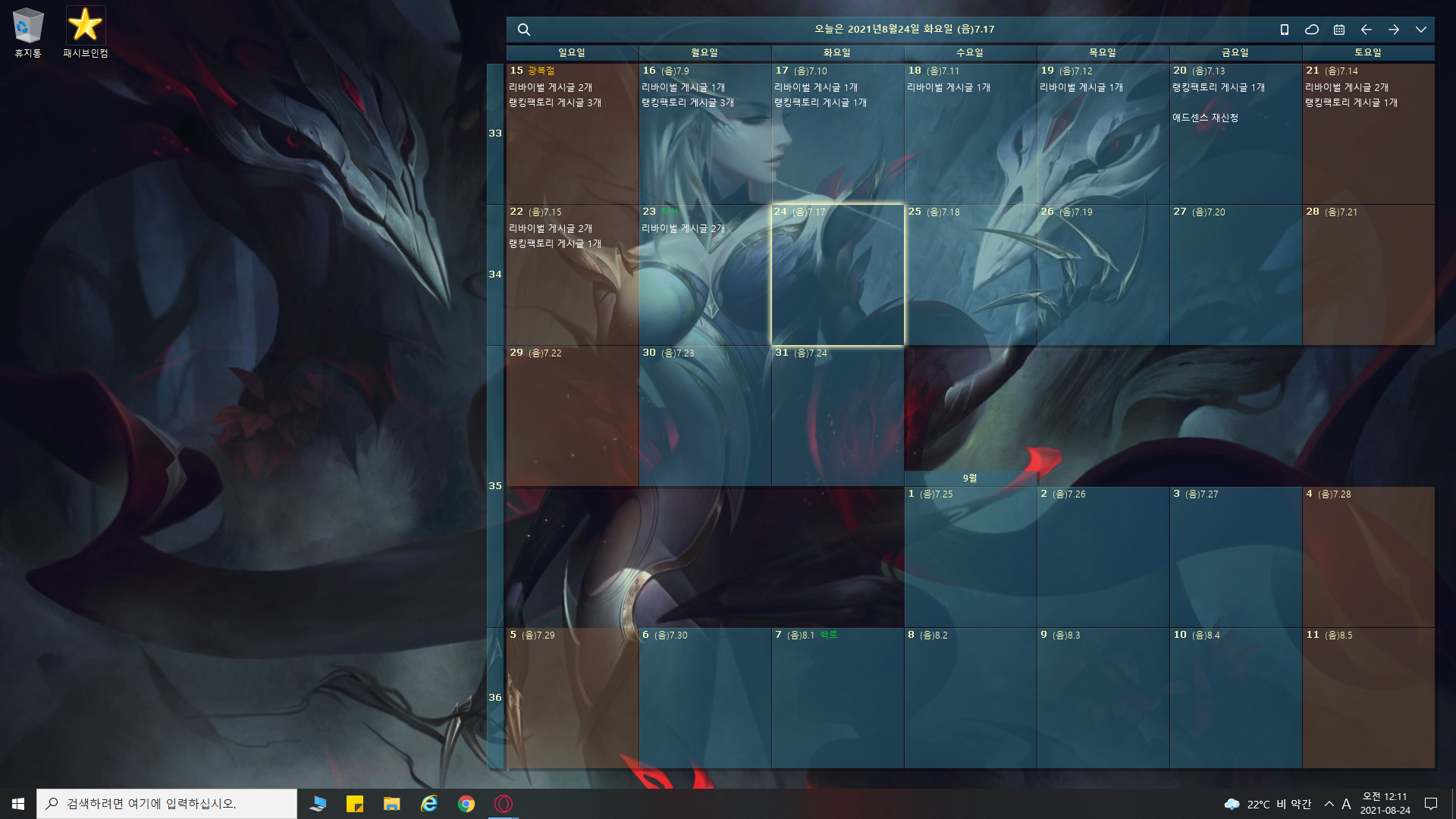
Task: Select week number 35 label
Action: pos(495,486)
